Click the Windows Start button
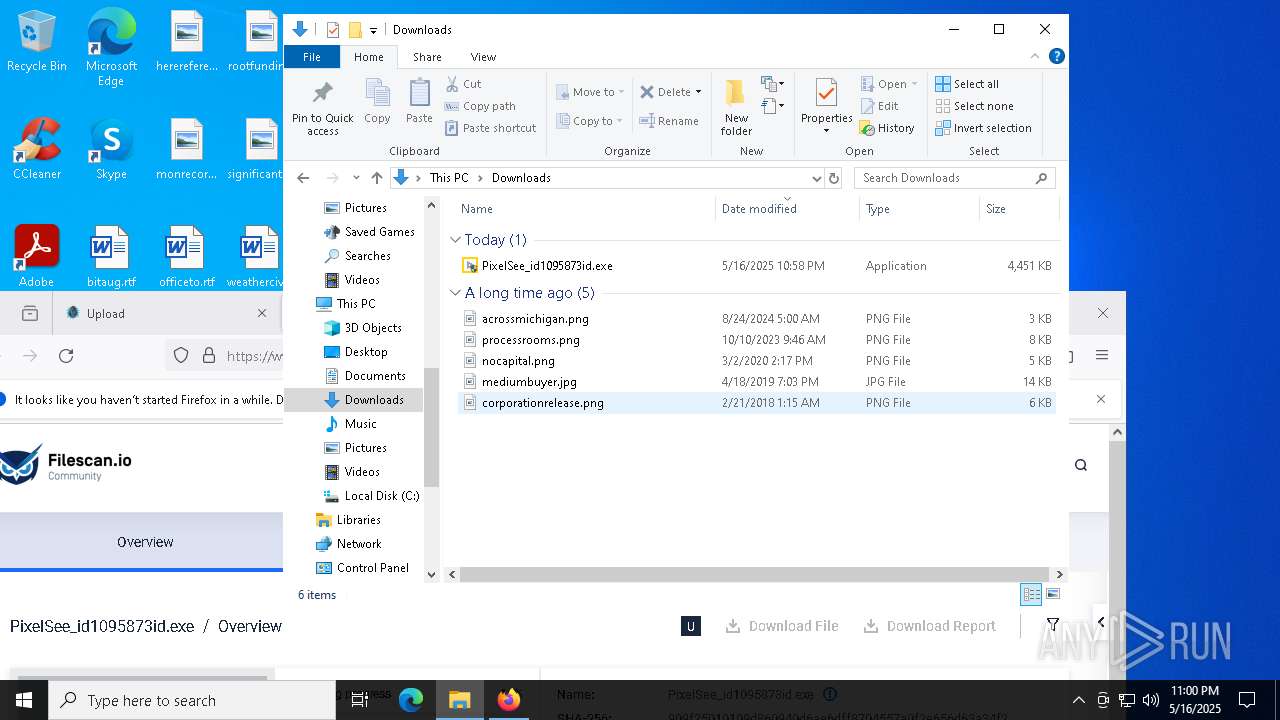 (24, 700)
